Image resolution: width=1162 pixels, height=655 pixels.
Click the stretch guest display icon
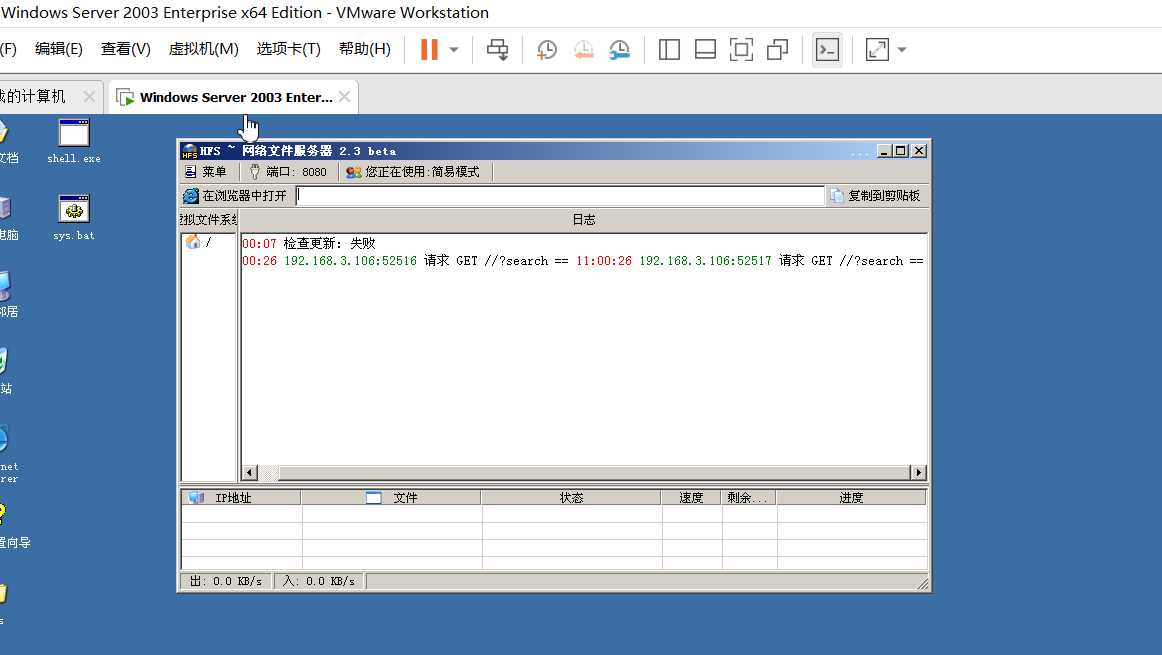click(877, 50)
